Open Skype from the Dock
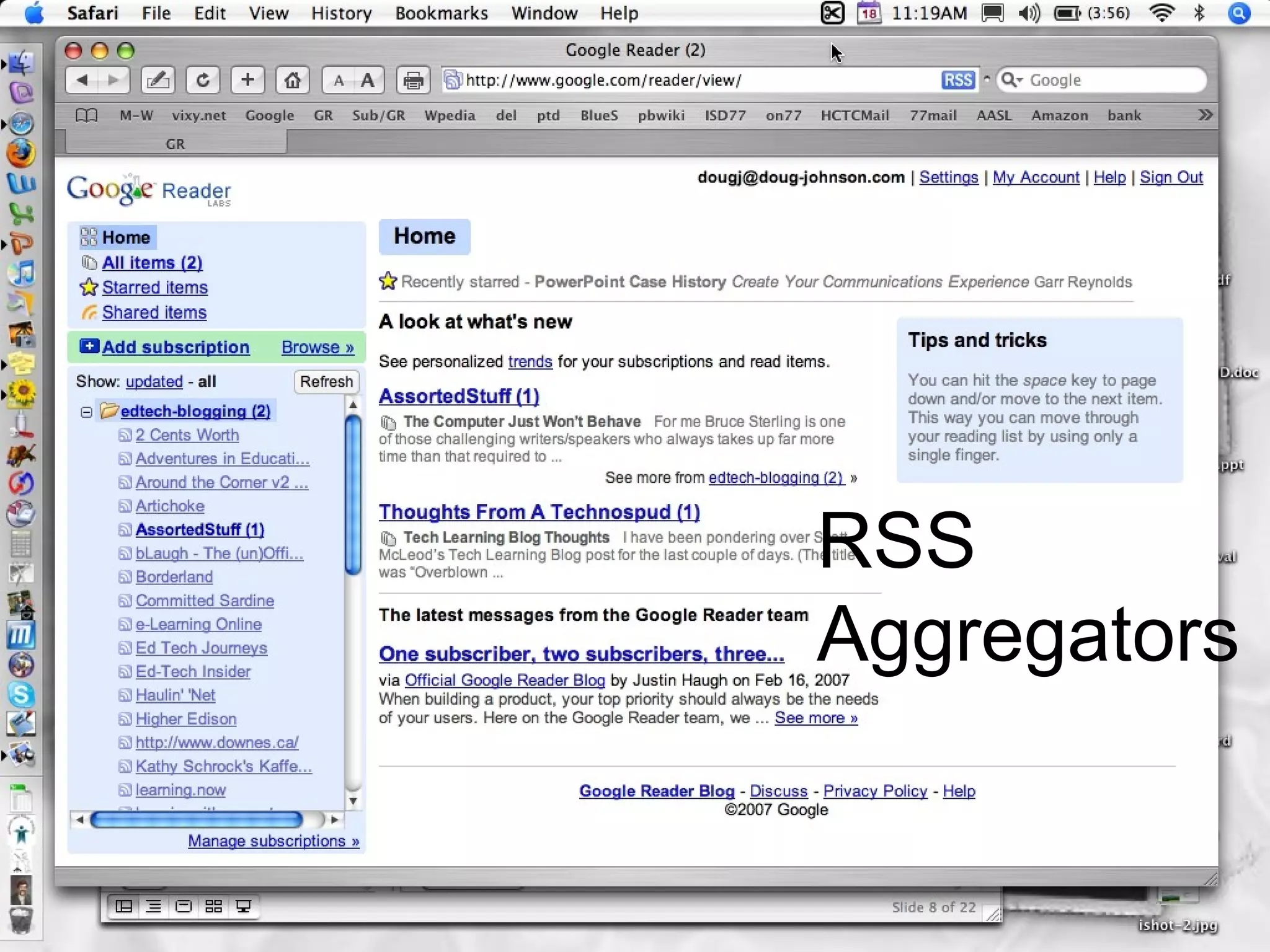The height and width of the screenshot is (952, 1270). (21, 694)
